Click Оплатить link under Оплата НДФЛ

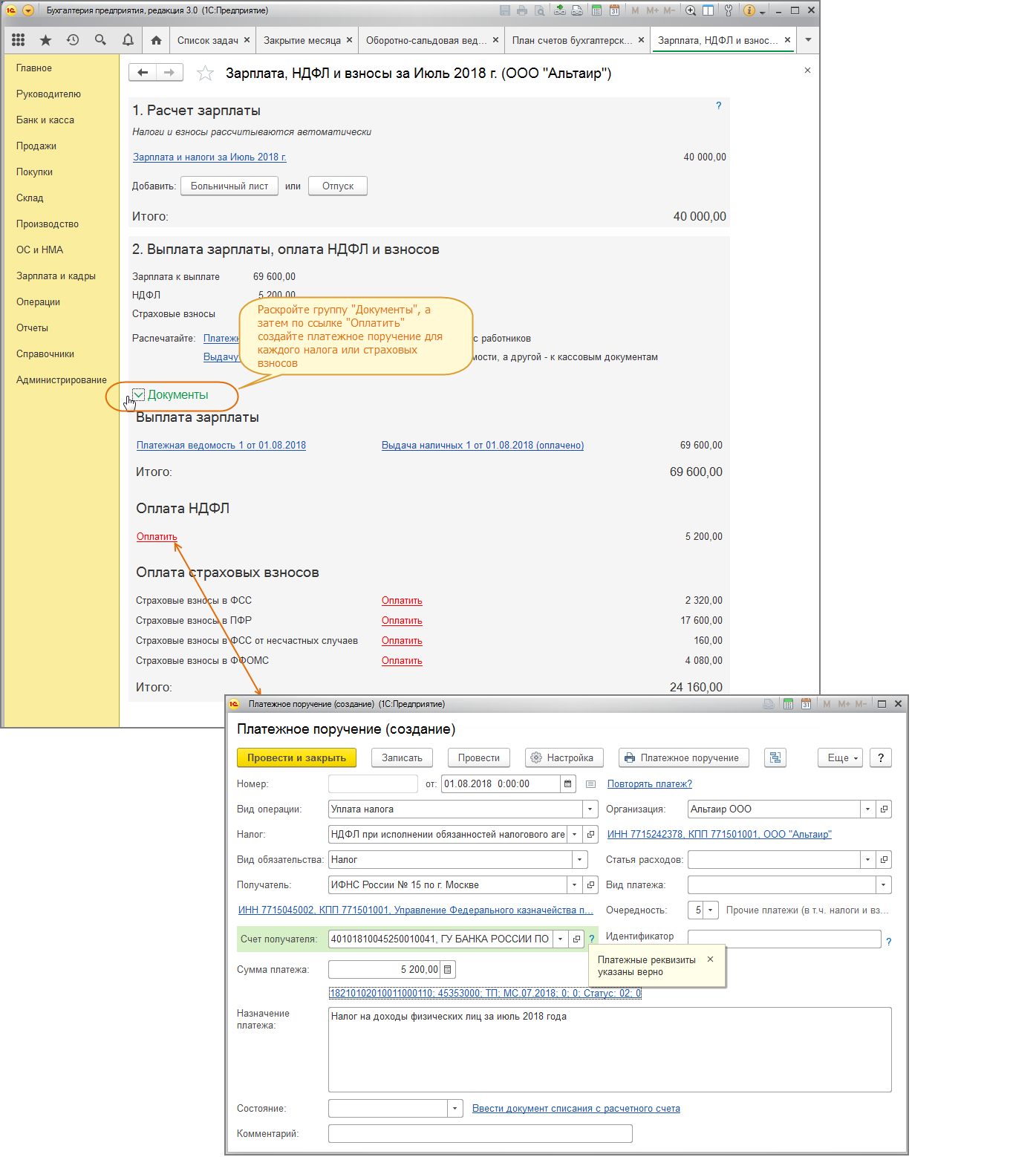tap(157, 536)
